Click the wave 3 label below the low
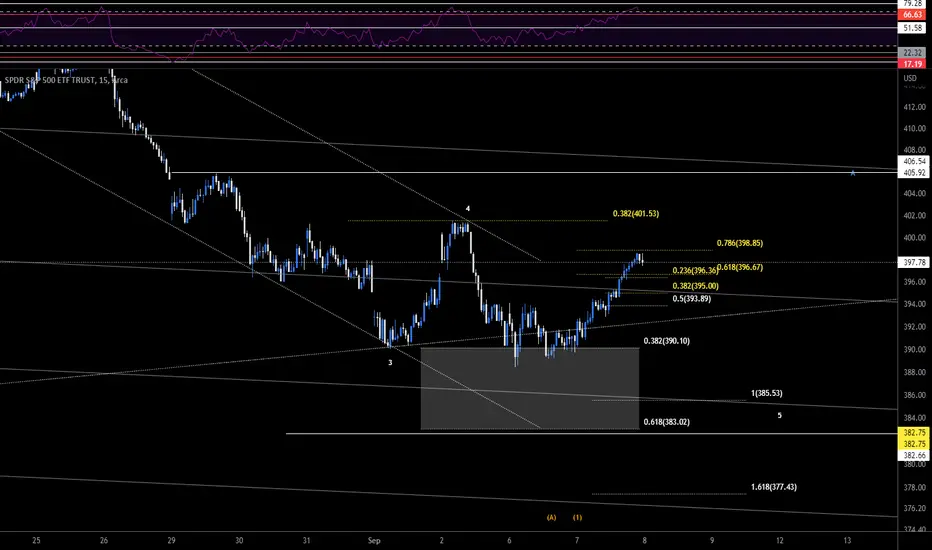The image size is (932, 550). pyautogui.click(x=391, y=363)
